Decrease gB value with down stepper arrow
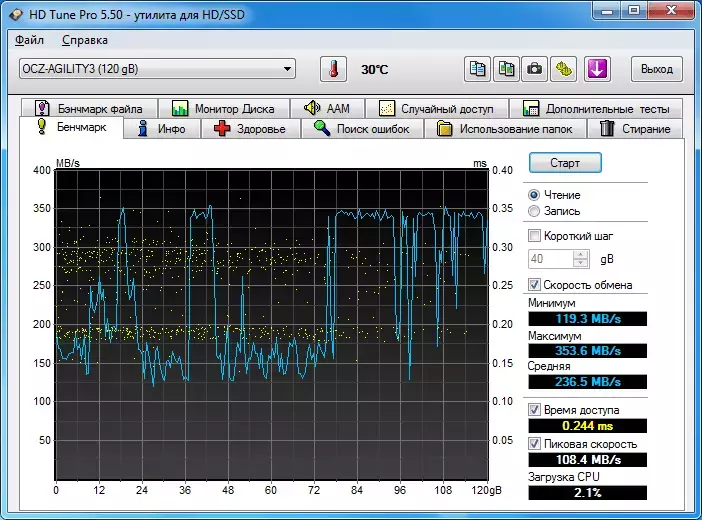This screenshot has width=702, height=520. (x=581, y=263)
